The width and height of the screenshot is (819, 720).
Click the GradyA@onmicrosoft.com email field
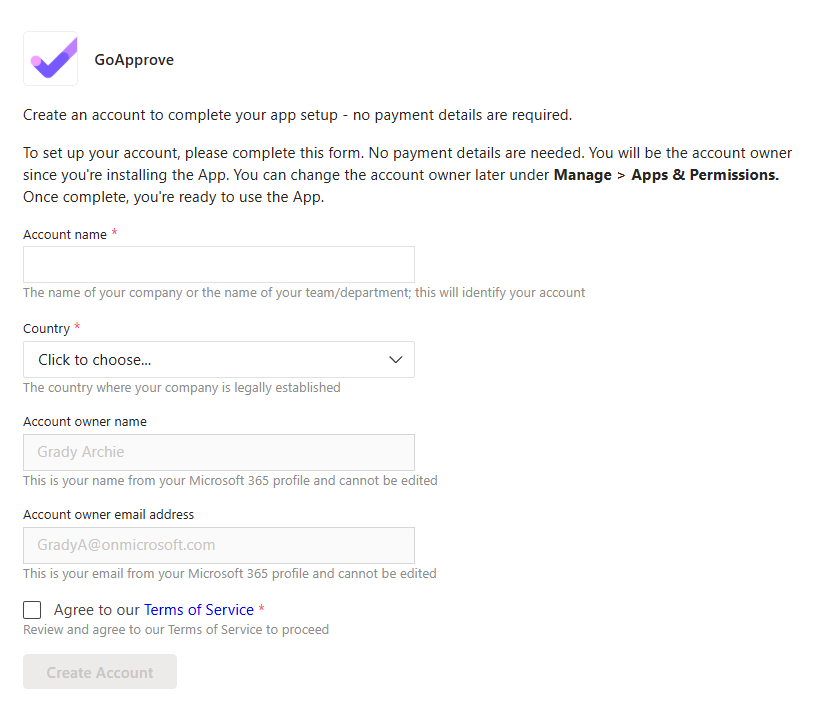(x=218, y=545)
